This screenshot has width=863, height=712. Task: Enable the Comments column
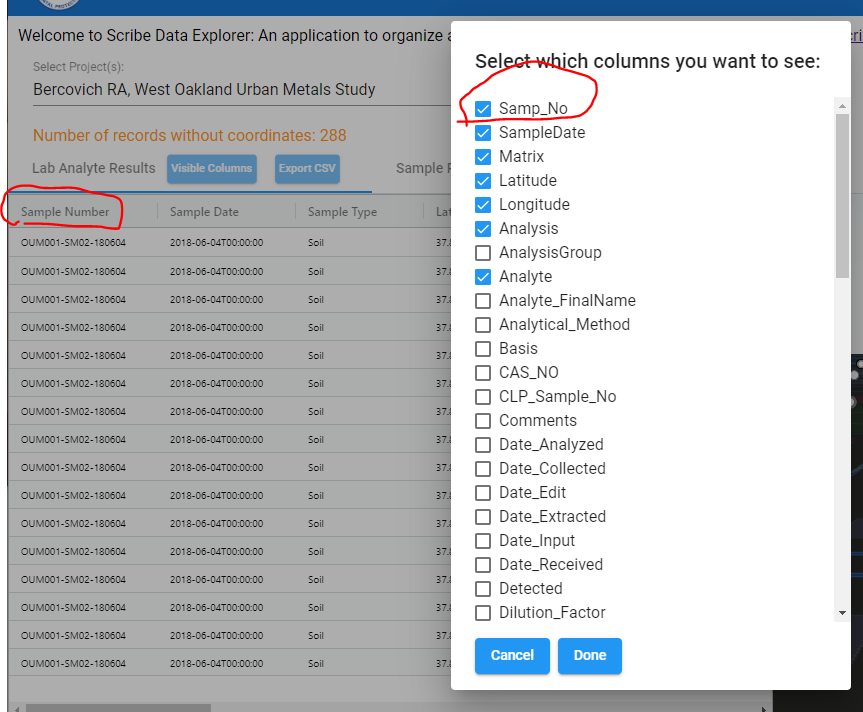(x=484, y=420)
